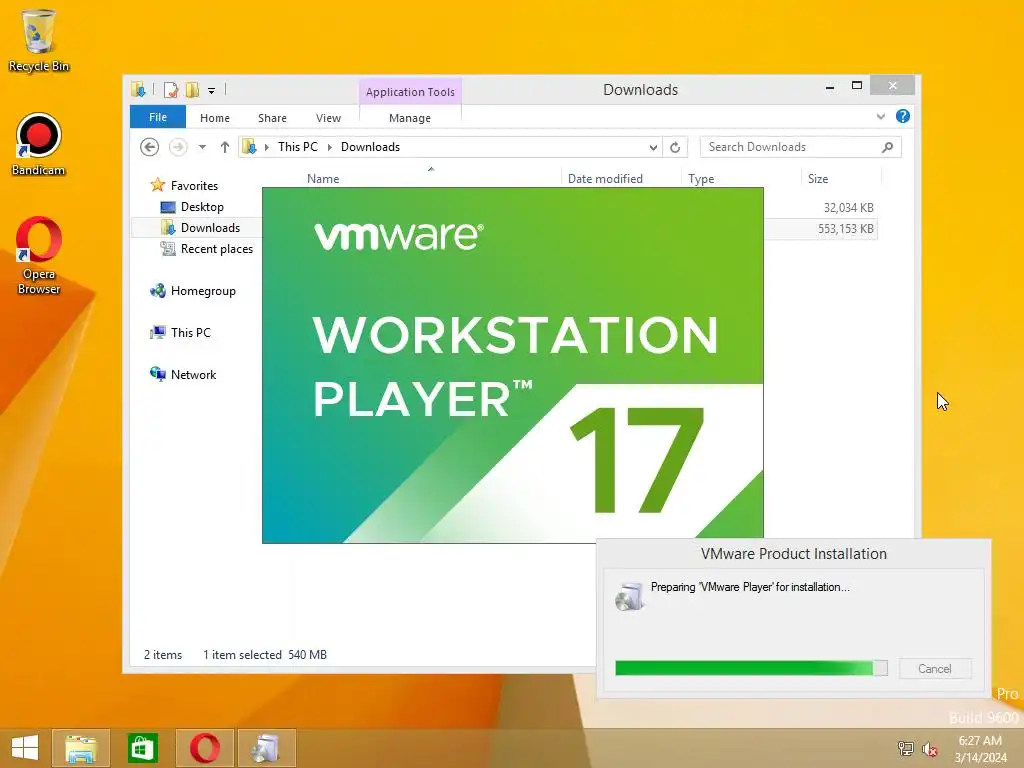Click Downloads in the address path

pyautogui.click(x=370, y=147)
